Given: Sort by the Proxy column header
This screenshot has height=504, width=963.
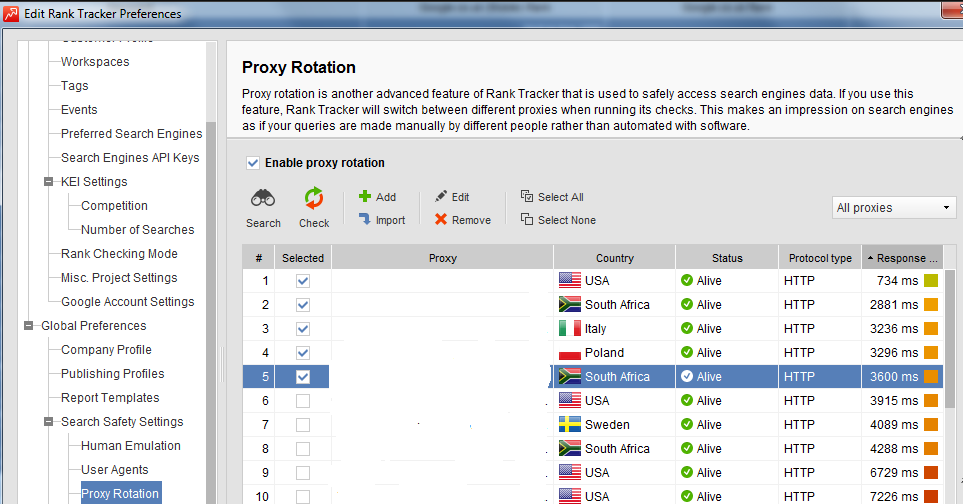Looking at the screenshot, I should tap(442, 258).
